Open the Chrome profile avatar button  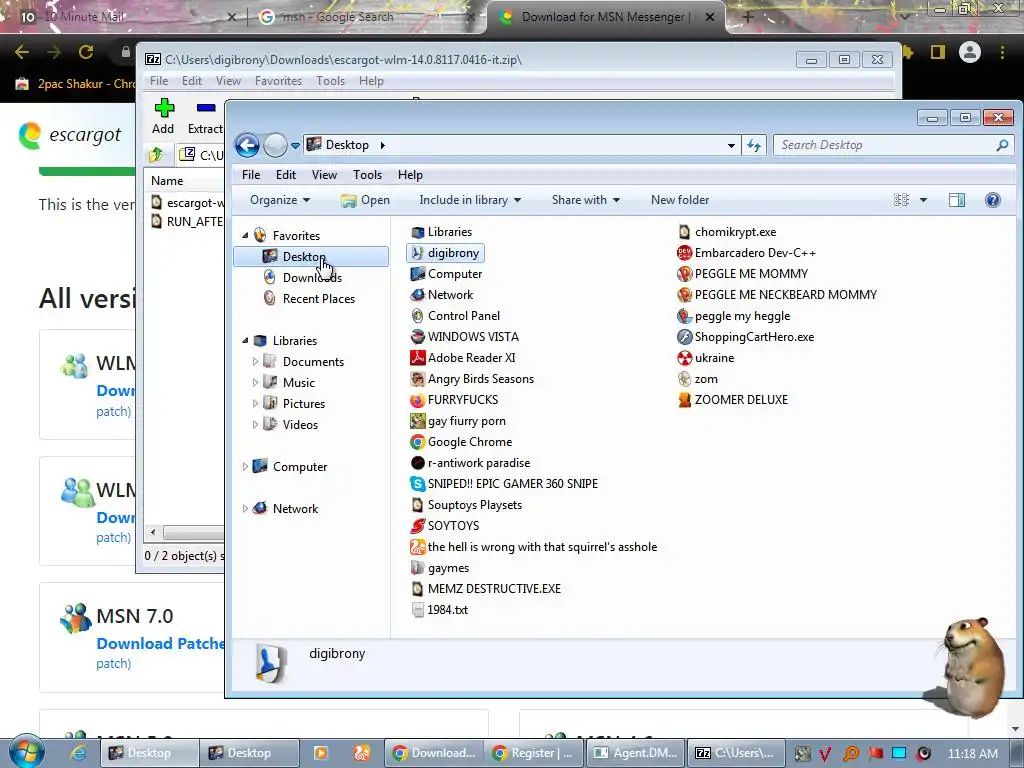pyautogui.click(x=970, y=52)
